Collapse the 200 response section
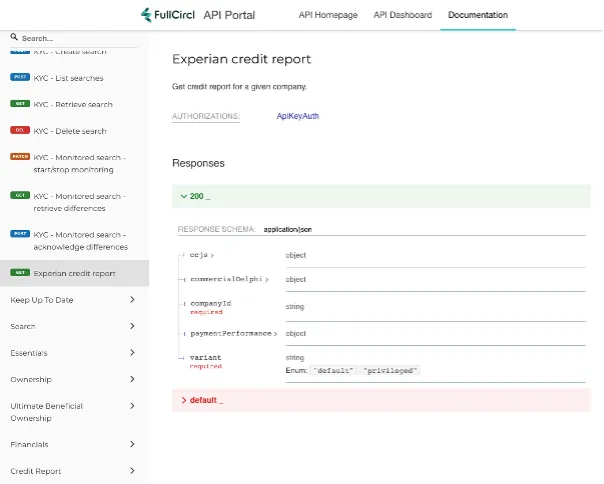 click(x=381, y=196)
